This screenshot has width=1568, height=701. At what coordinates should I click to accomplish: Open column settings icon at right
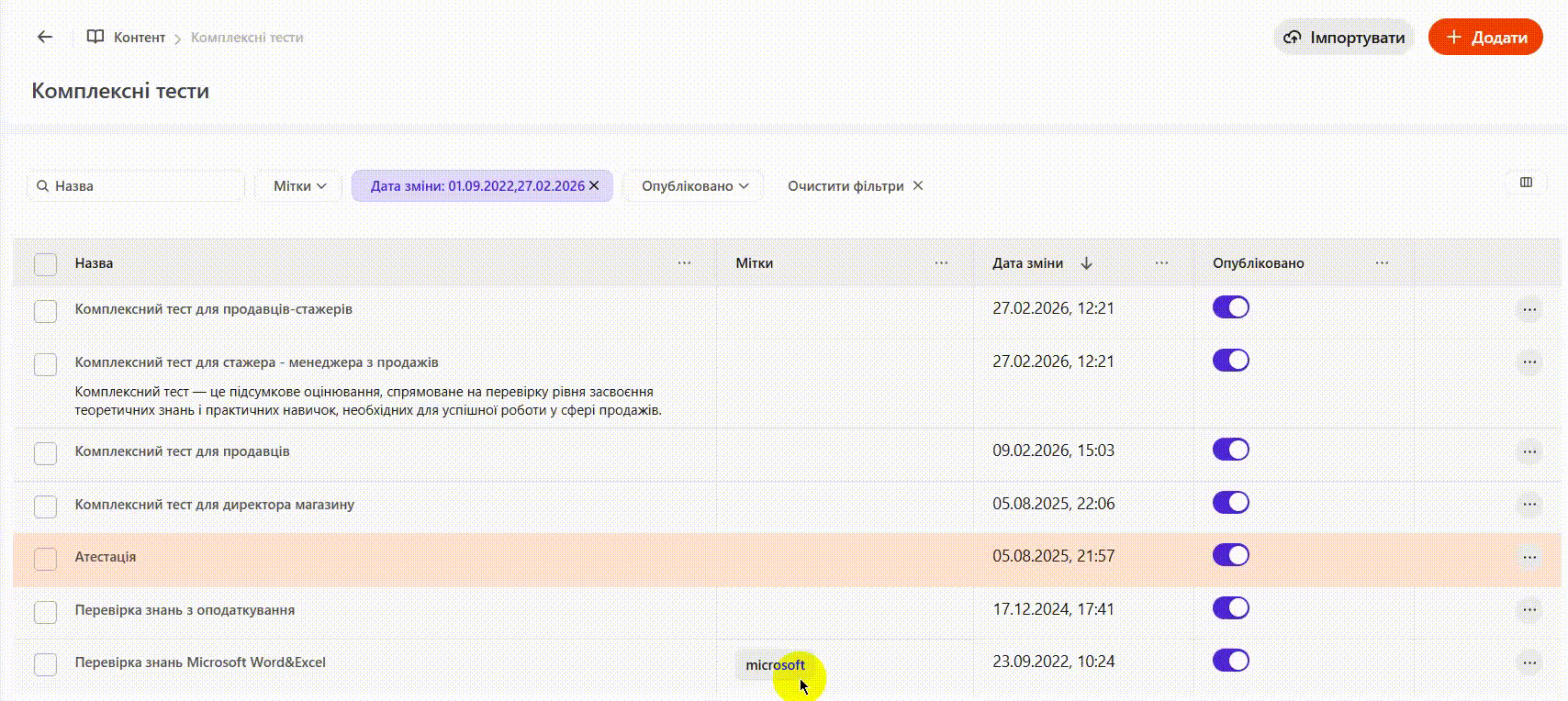click(x=1526, y=183)
